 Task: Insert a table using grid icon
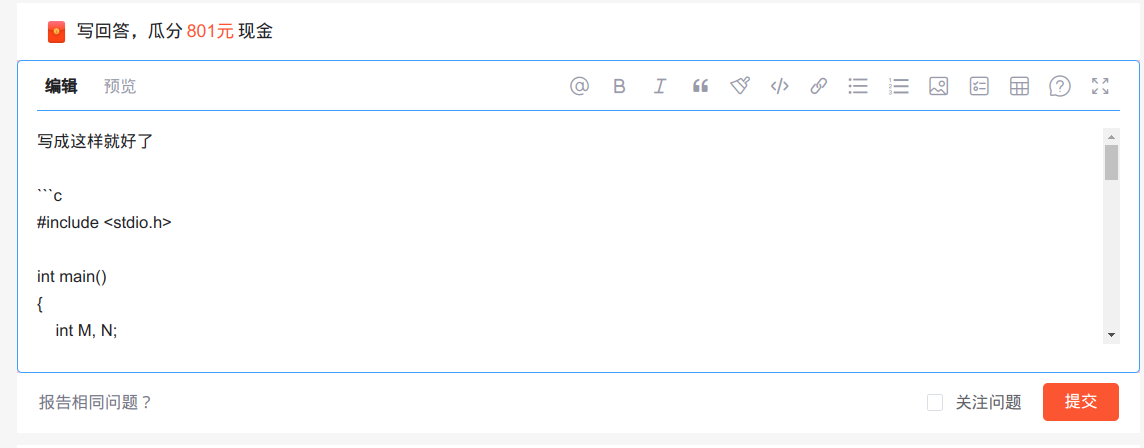pyautogui.click(x=1019, y=86)
